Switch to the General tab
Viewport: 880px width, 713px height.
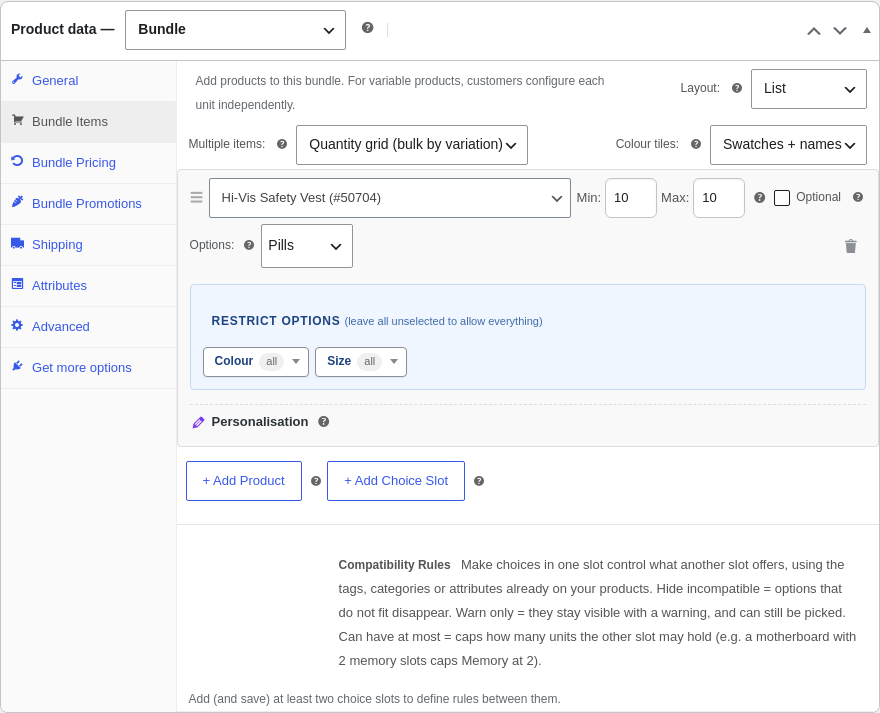point(89,81)
